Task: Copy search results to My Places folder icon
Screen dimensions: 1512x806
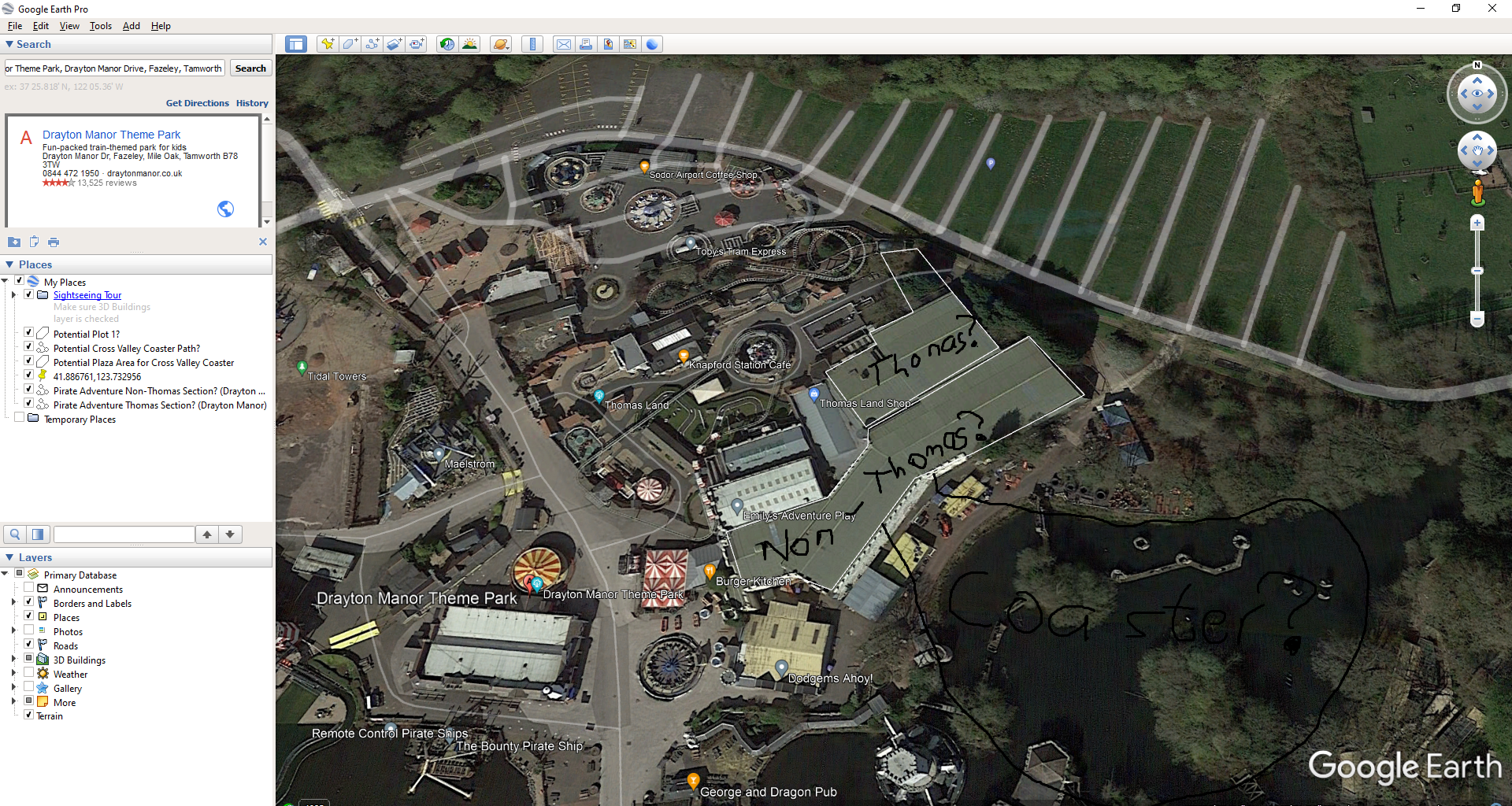Action: click(x=14, y=242)
